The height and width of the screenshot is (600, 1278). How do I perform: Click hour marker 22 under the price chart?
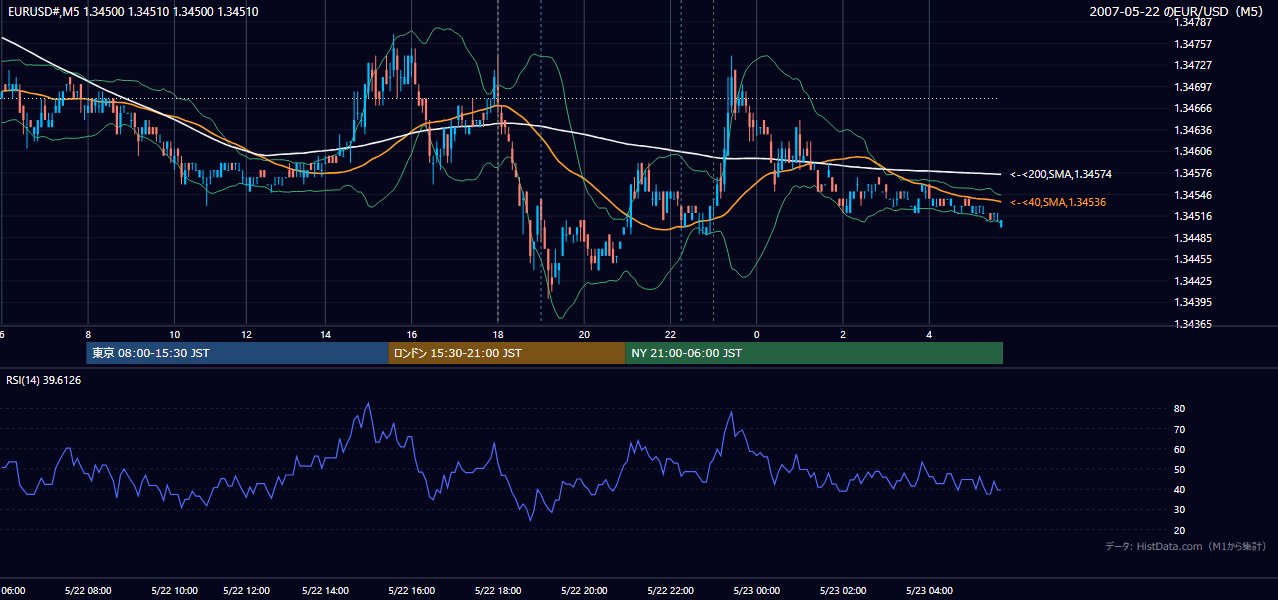670,334
